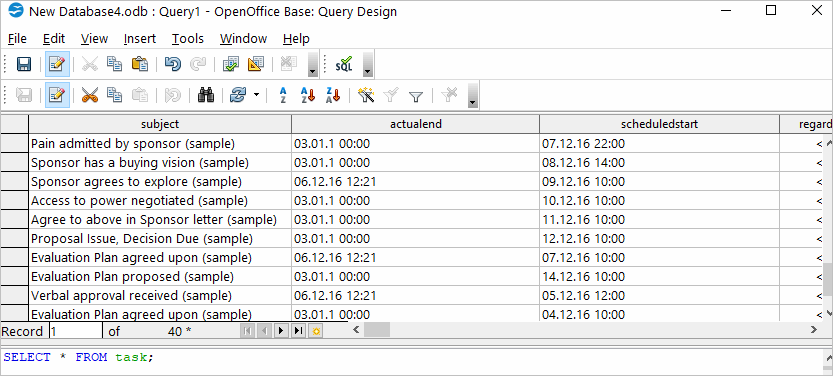Open the Insert menu
This screenshot has width=833, height=376.
click(140, 39)
